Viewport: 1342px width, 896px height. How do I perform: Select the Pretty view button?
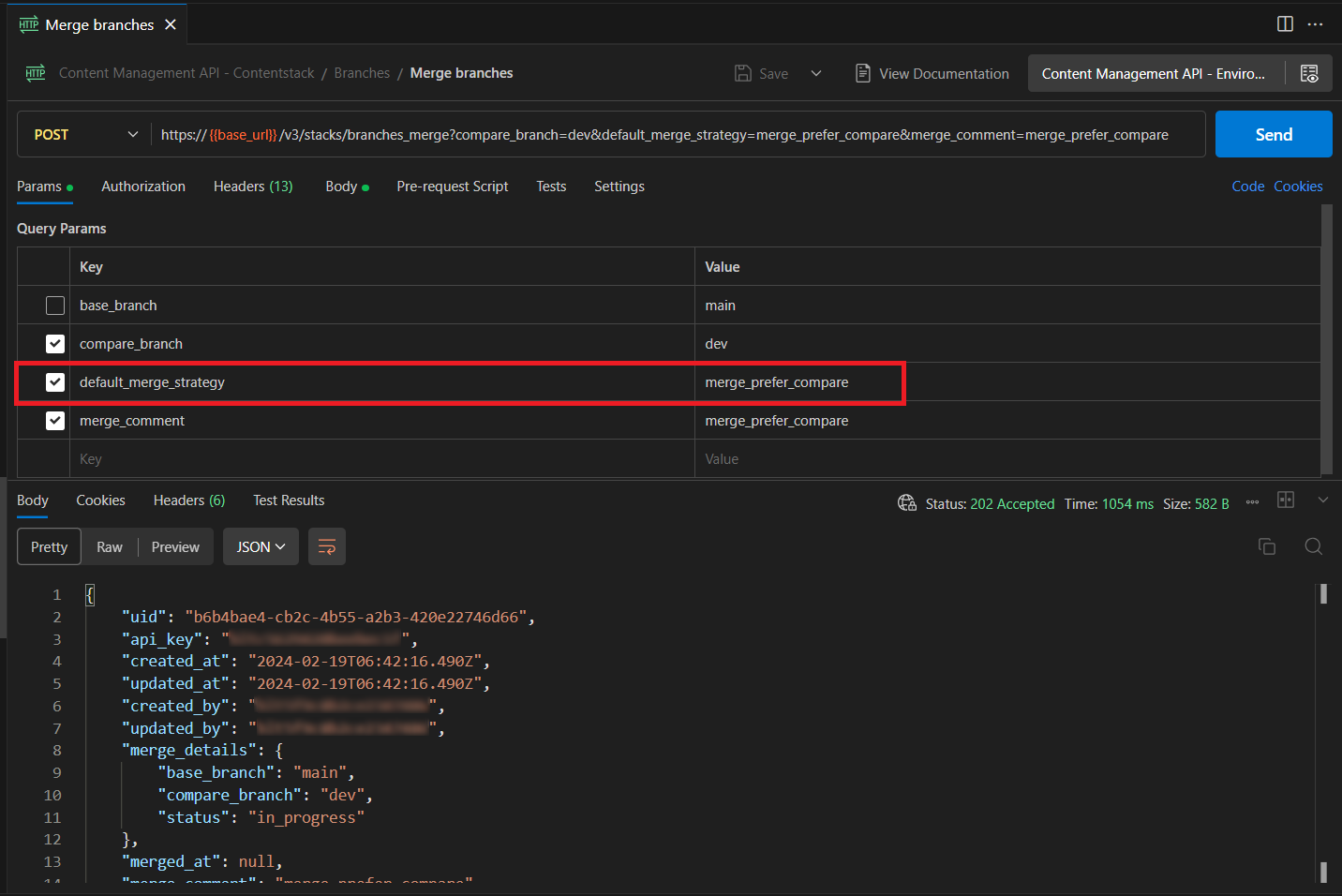pos(49,546)
